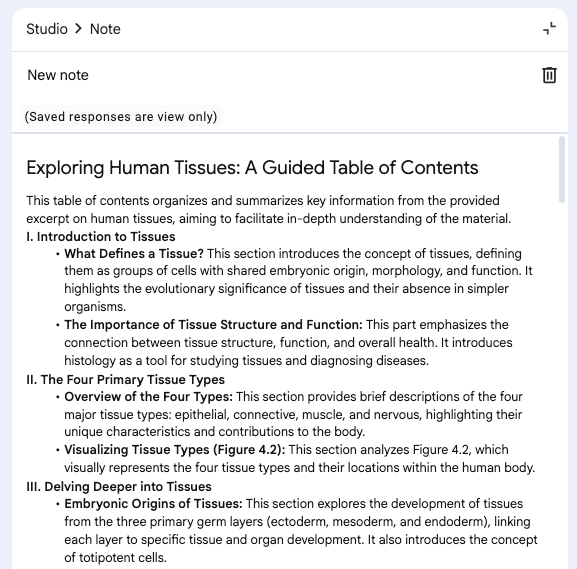Click the breadcrumb chevron between Studio and Note

pos(78,29)
